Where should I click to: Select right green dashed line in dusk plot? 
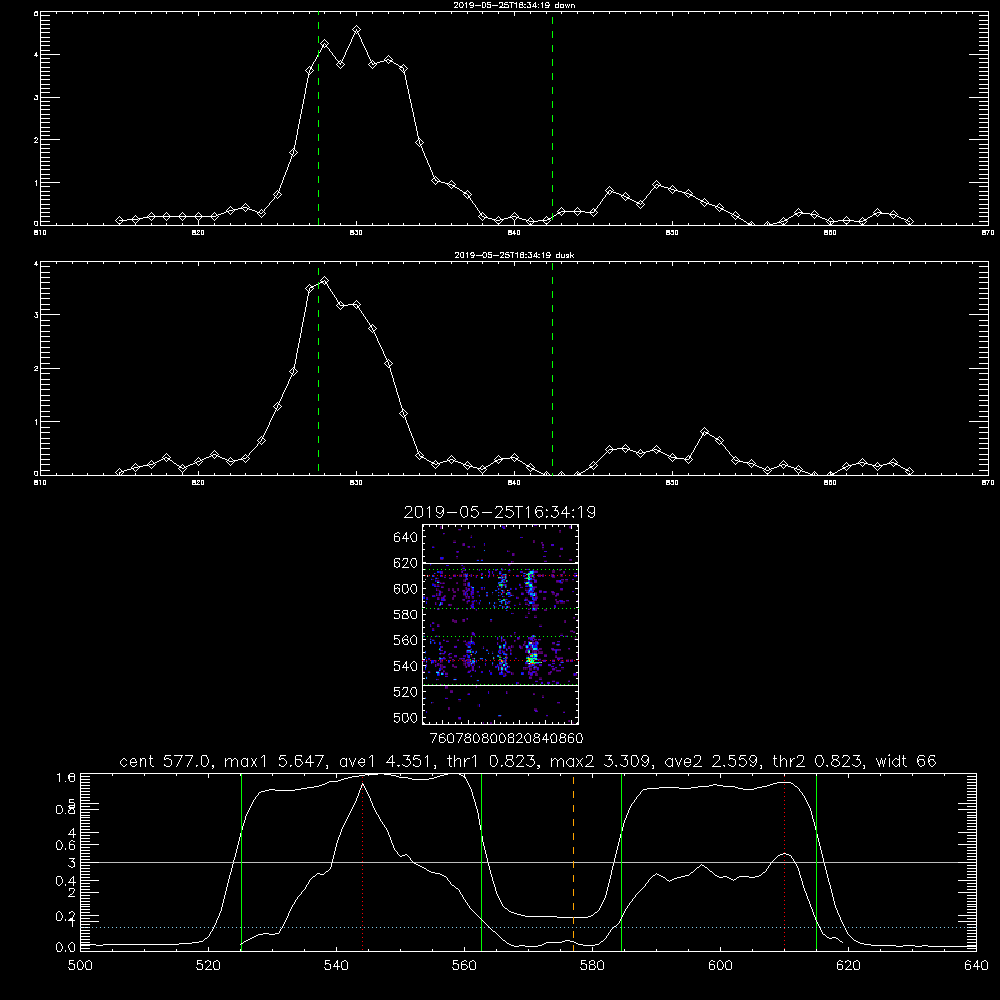tap(552, 368)
